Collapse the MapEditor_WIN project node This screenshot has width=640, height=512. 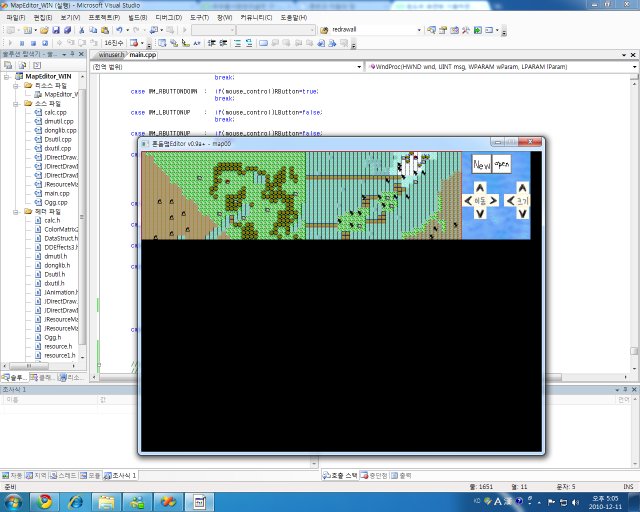point(7,76)
